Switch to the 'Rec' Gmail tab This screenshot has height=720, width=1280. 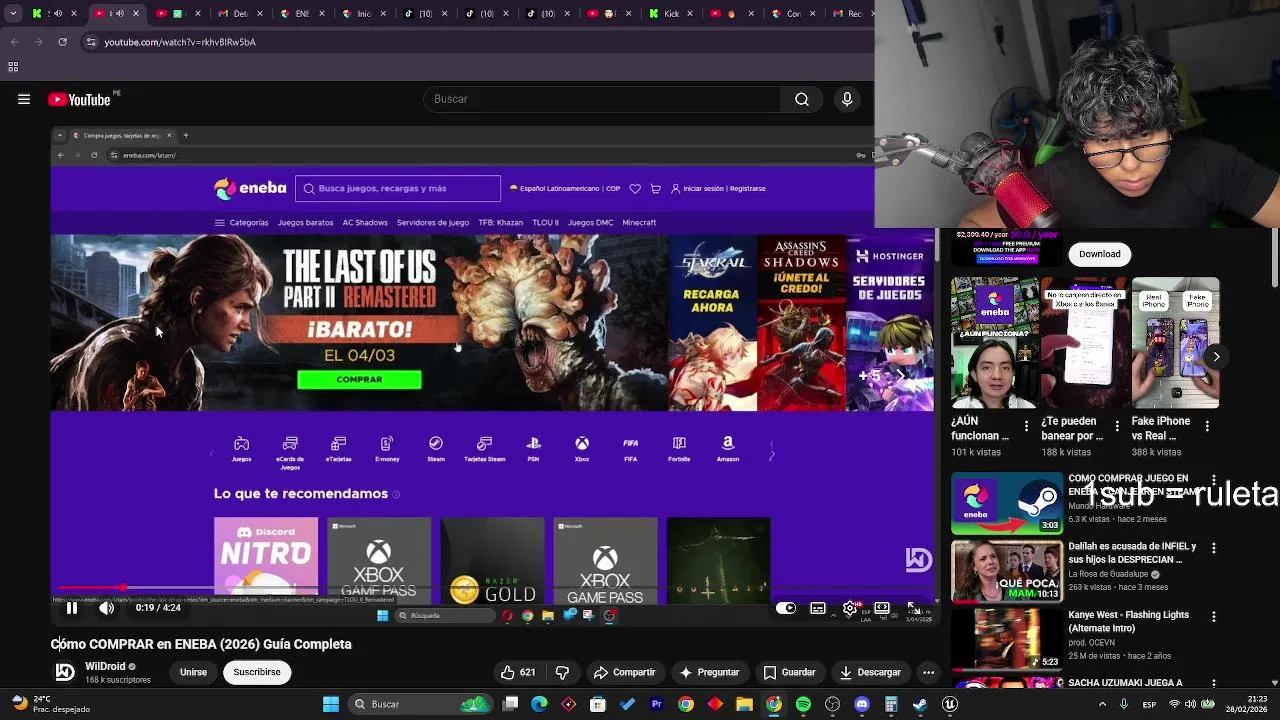point(850,14)
